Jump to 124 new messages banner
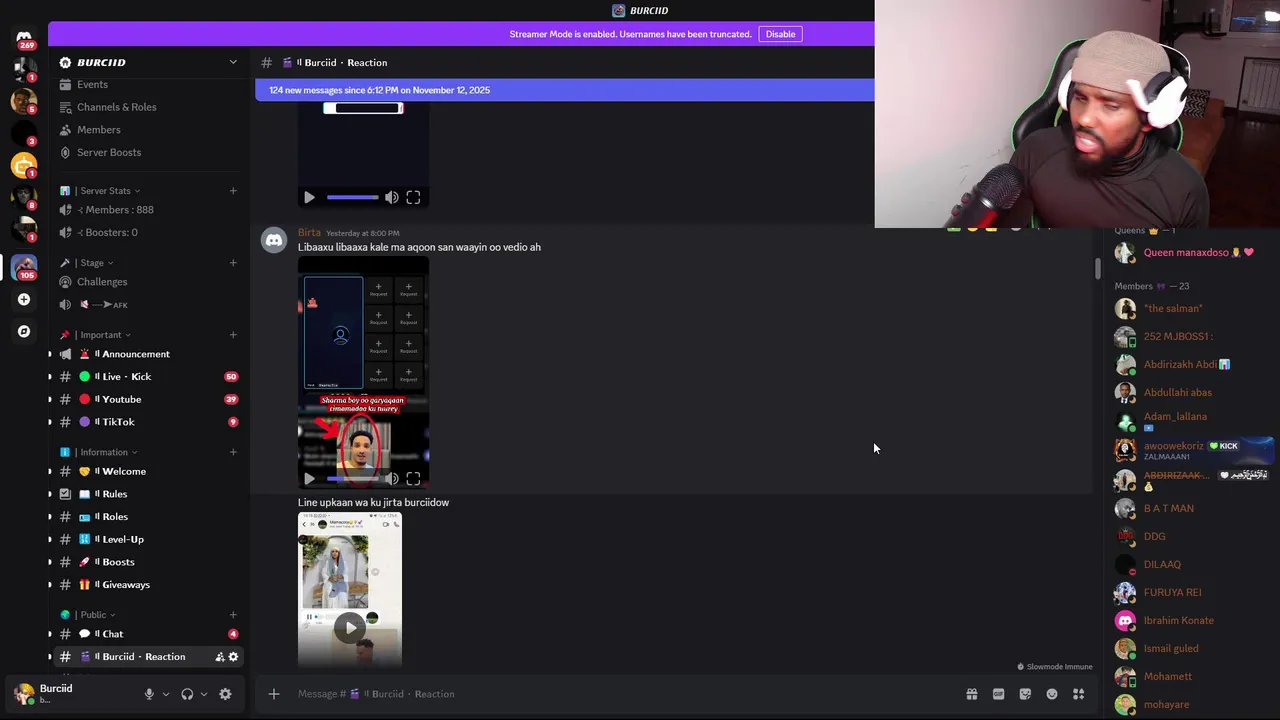Image resolution: width=1280 pixels, height=720 pixels. [565, 90]
